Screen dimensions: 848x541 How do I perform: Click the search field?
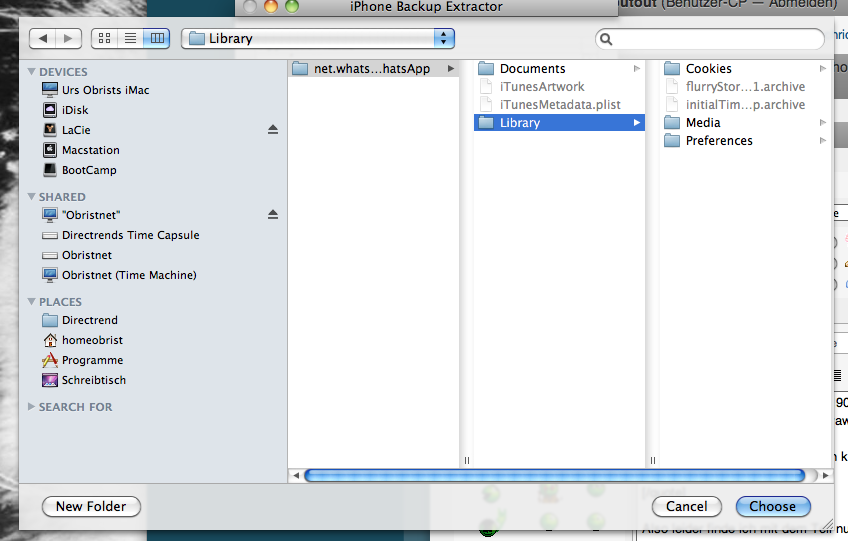pyautogui.click(x=710, y=39)
